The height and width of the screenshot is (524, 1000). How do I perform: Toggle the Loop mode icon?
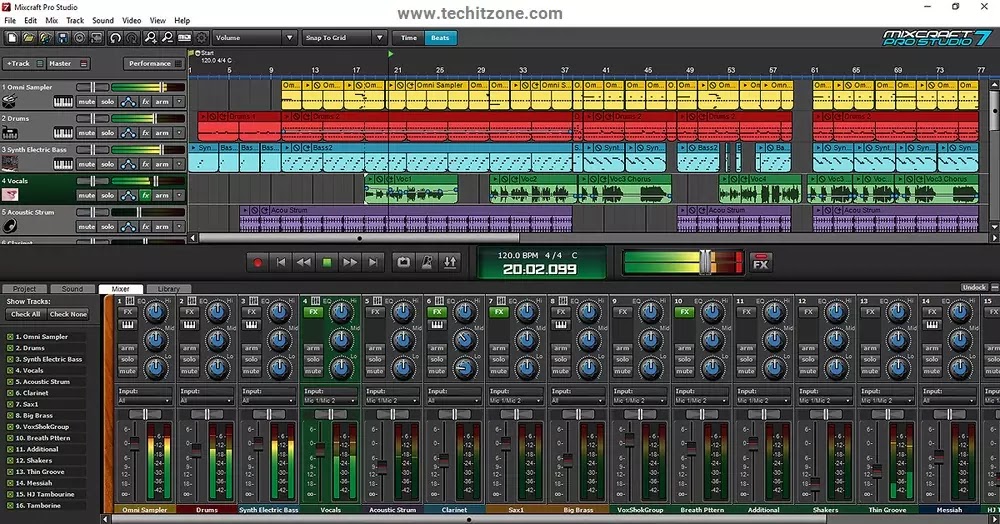pyautogui.click(x=404, y=262)
